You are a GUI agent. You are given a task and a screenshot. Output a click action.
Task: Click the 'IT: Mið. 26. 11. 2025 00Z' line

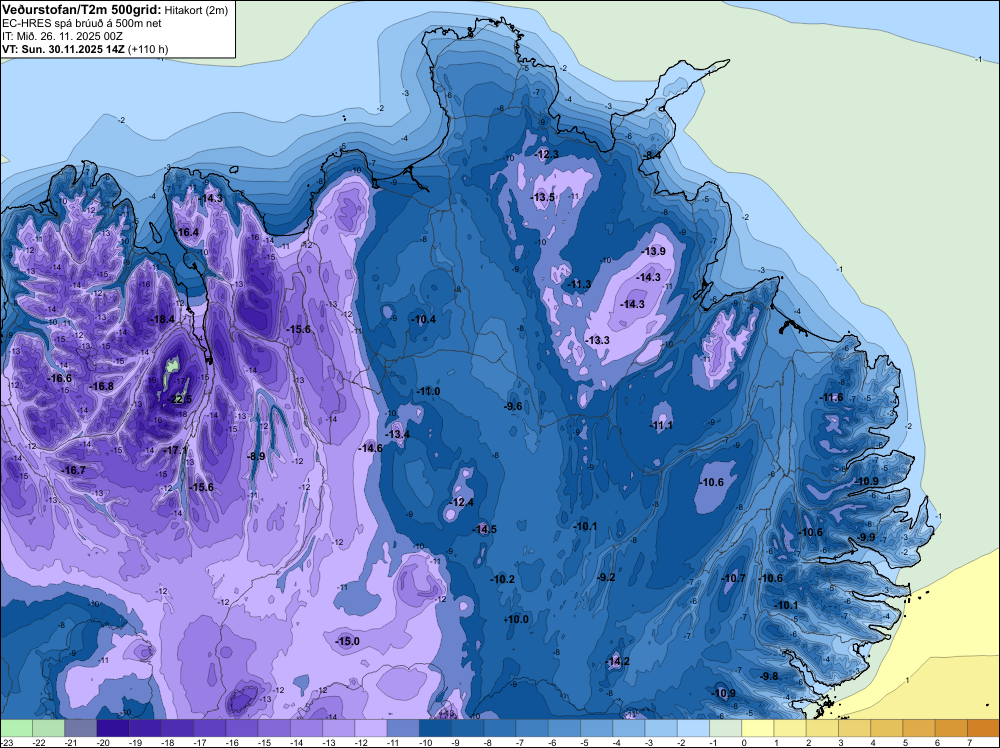pyautogui.click(x=62, y=36)
